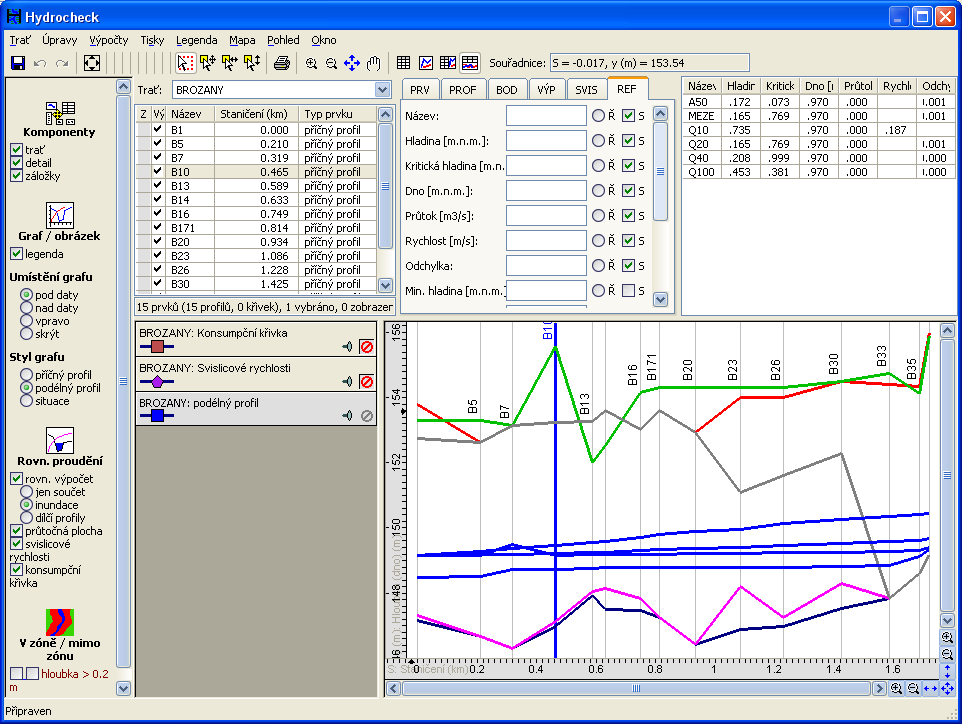
Task: Select the příčný profil radio button
Action: (x=27, y=375)
